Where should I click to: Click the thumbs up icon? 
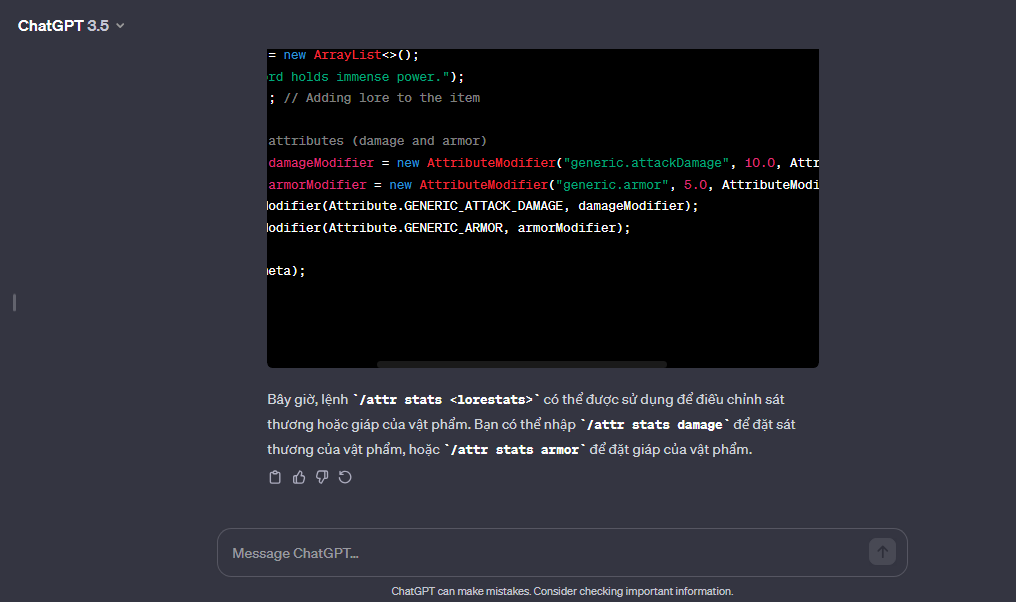point(299,477)
